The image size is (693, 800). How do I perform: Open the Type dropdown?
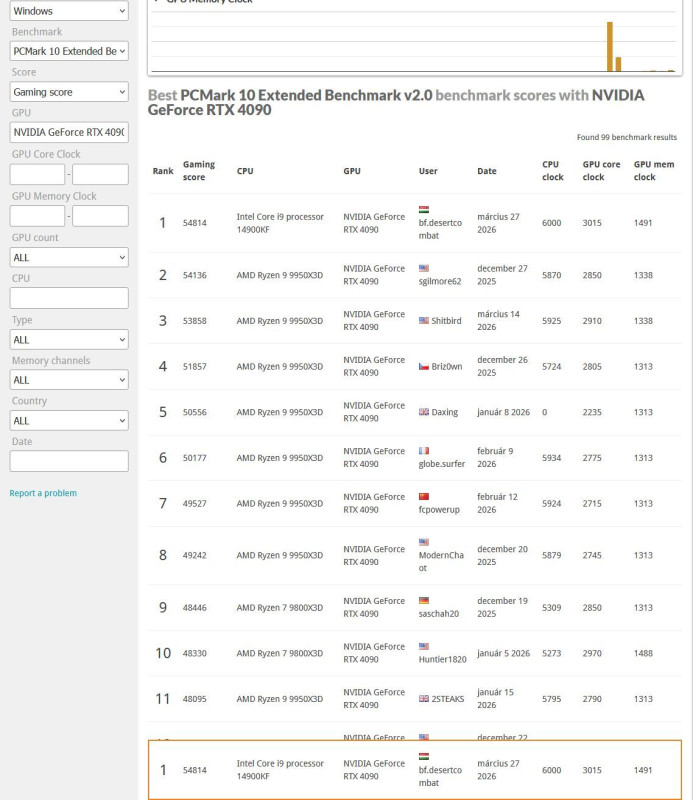tap(69, 339)
